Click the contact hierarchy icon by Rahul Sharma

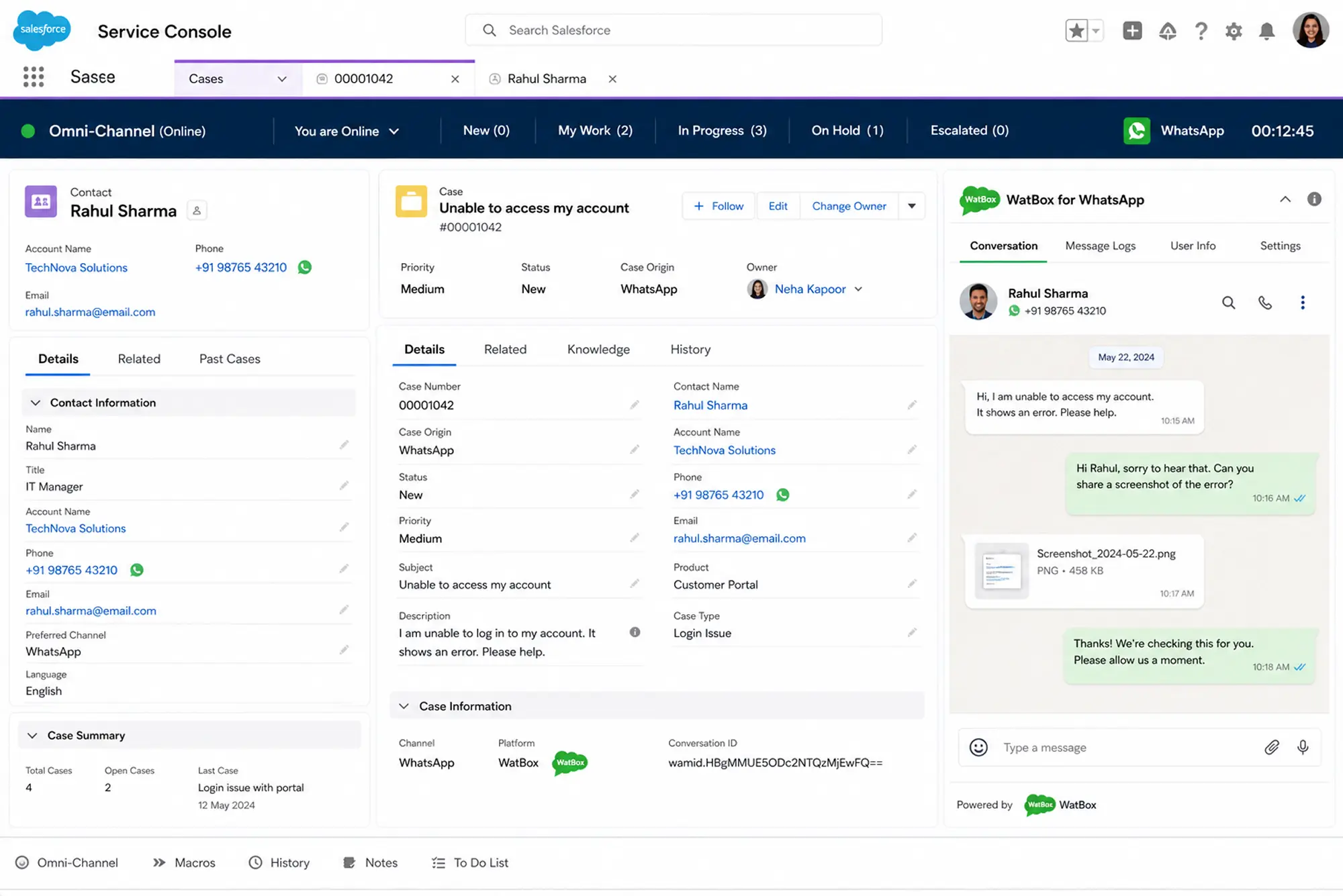pos(197,211)
